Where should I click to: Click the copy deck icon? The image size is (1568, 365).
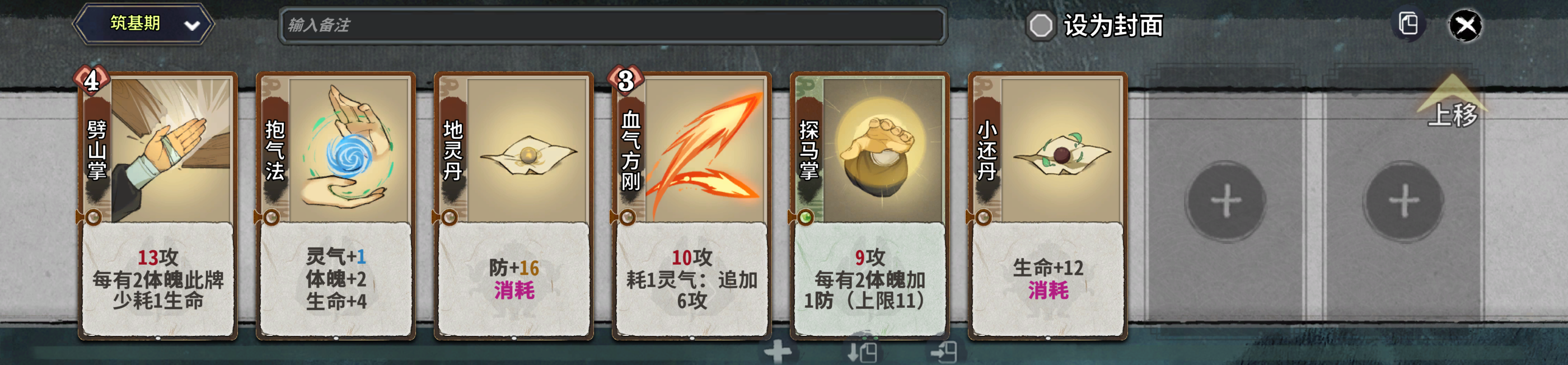pyautogui.click(x=1408, y=24)
